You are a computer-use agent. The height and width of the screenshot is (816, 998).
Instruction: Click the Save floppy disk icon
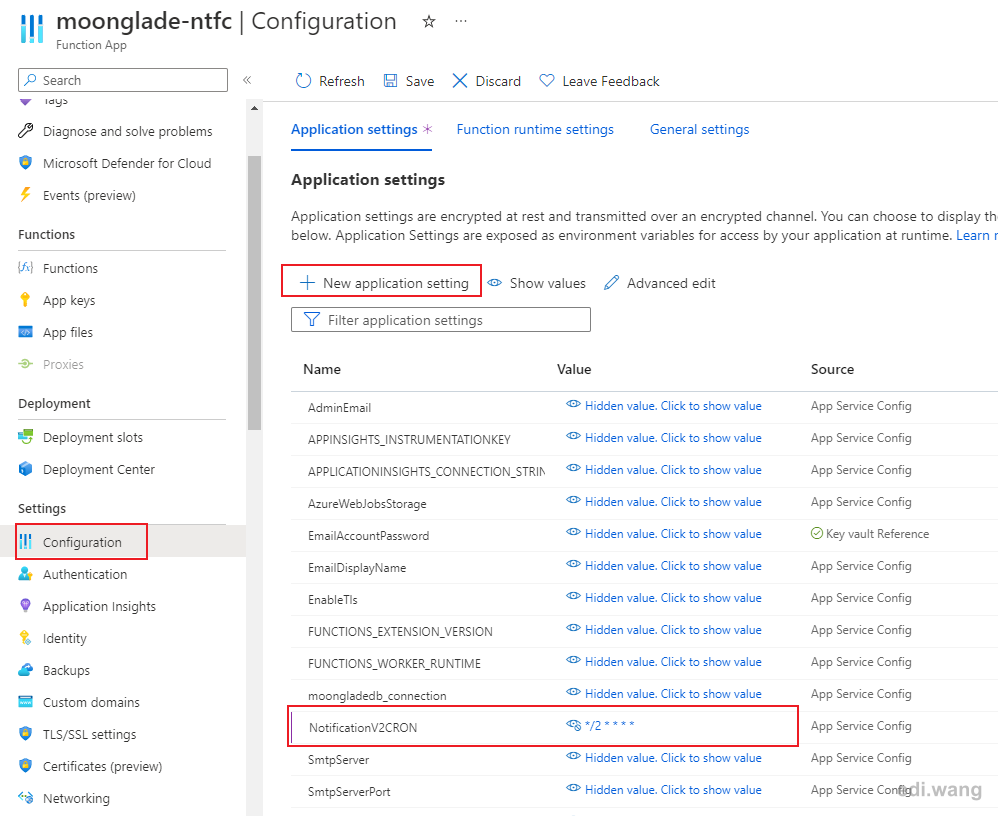[390, 81]
